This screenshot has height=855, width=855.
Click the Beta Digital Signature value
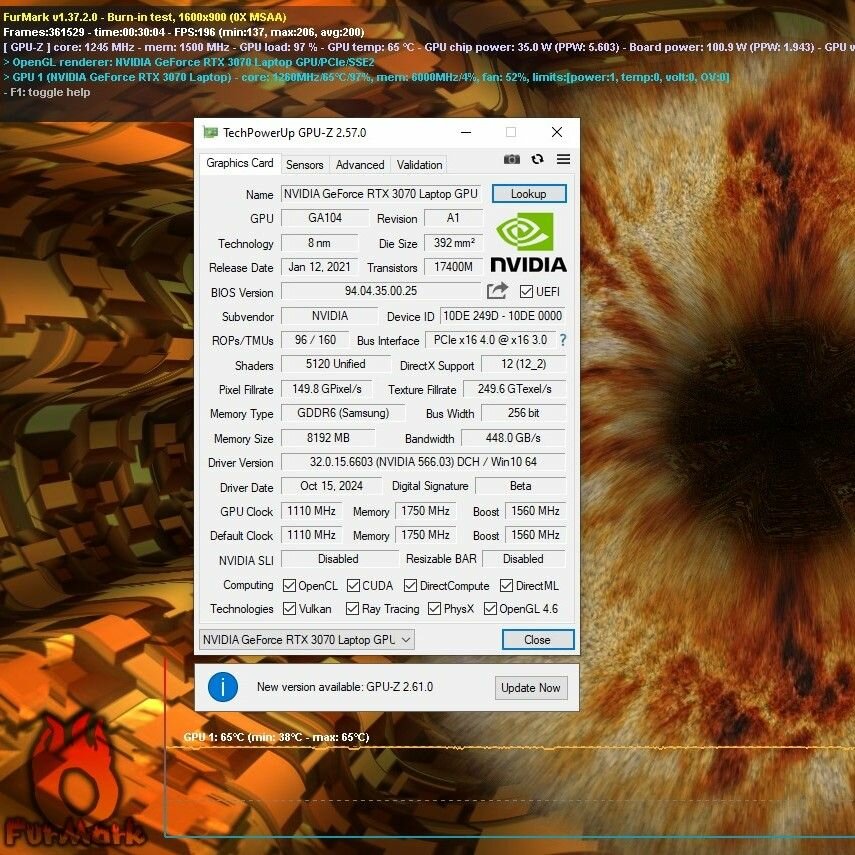tap(521, 486)
